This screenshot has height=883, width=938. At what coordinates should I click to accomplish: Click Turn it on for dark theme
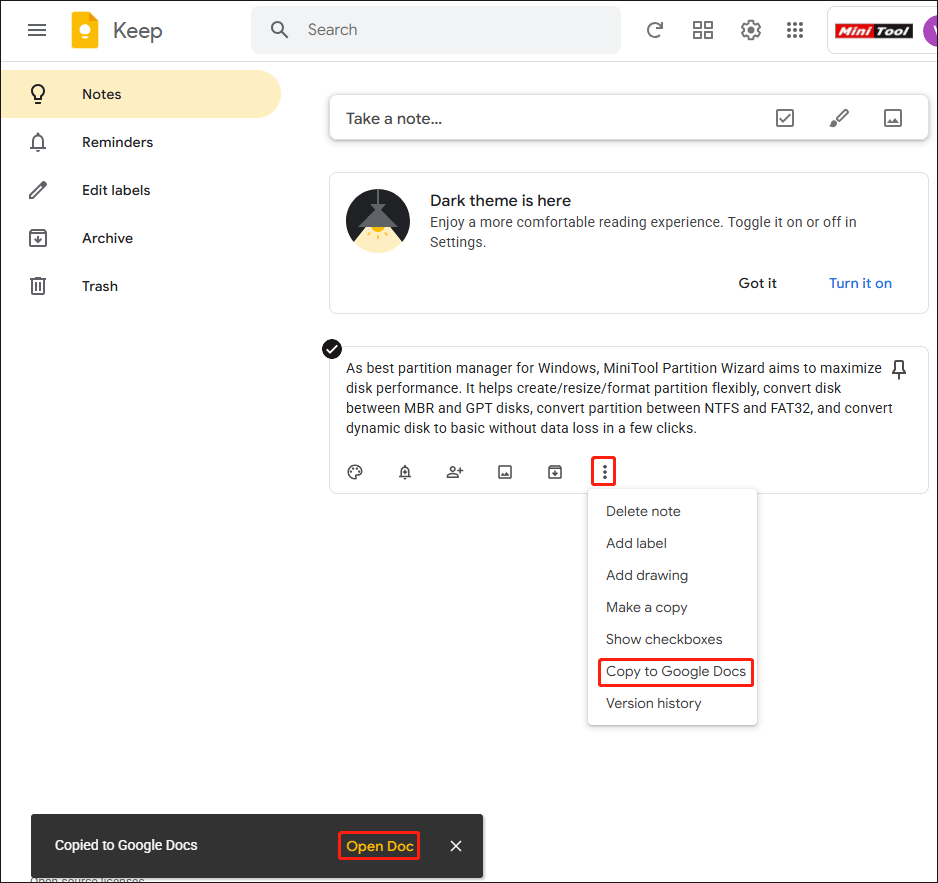(x=860, y=283)
